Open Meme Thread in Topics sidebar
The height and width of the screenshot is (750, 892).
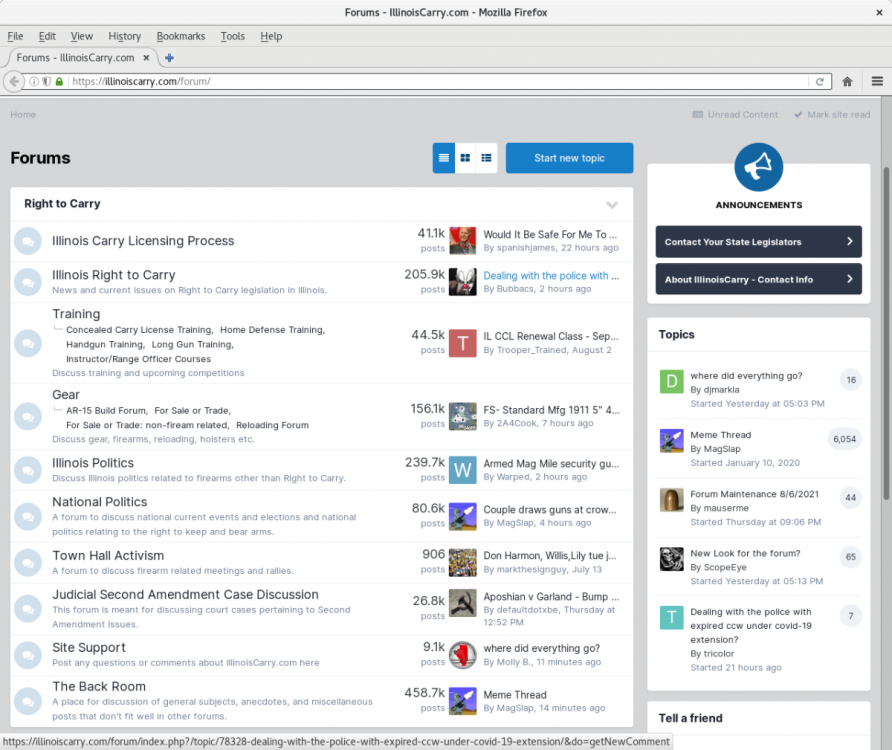click(x=721, y=435)
